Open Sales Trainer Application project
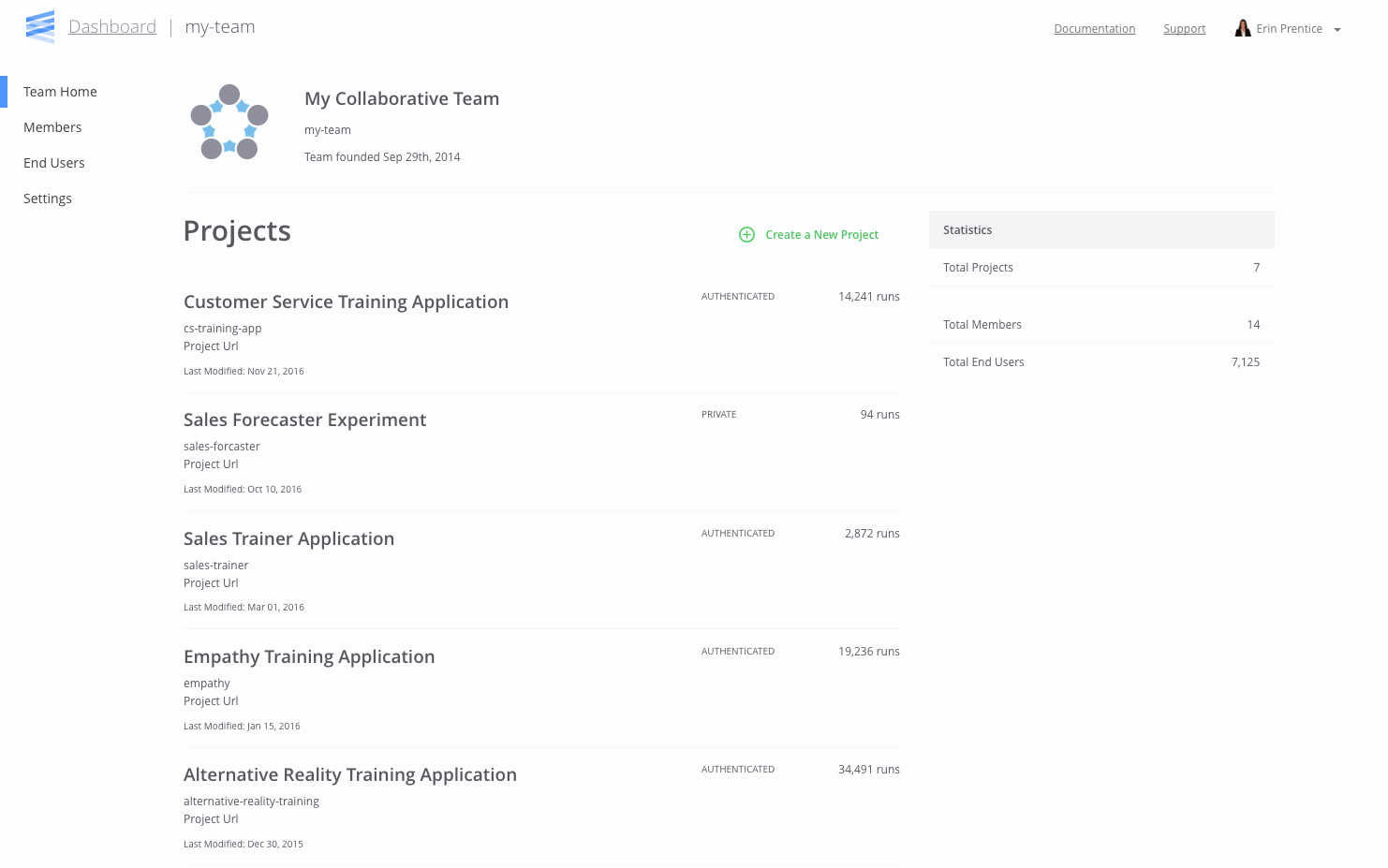This screenshot has width=1388, height=868. point(288,538)
